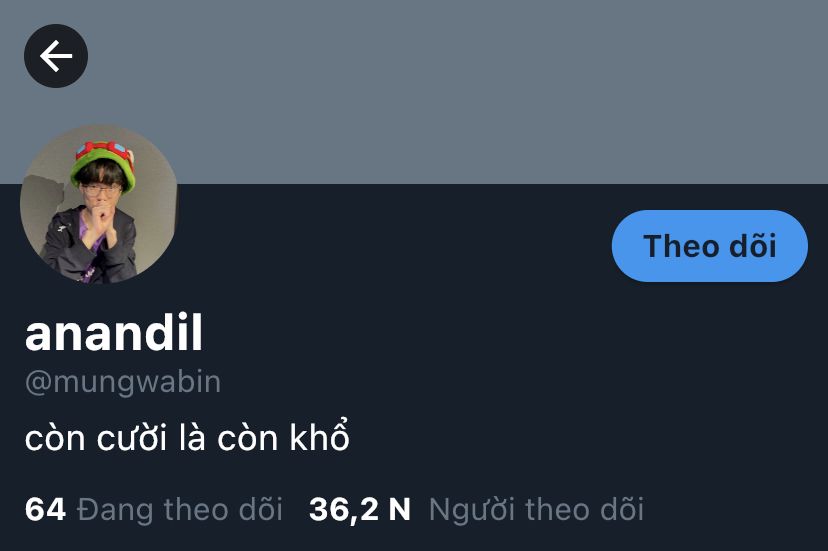The image size is (828, 551).
Task: Click the 36,2 N followers count
Action: click(360, 509)
